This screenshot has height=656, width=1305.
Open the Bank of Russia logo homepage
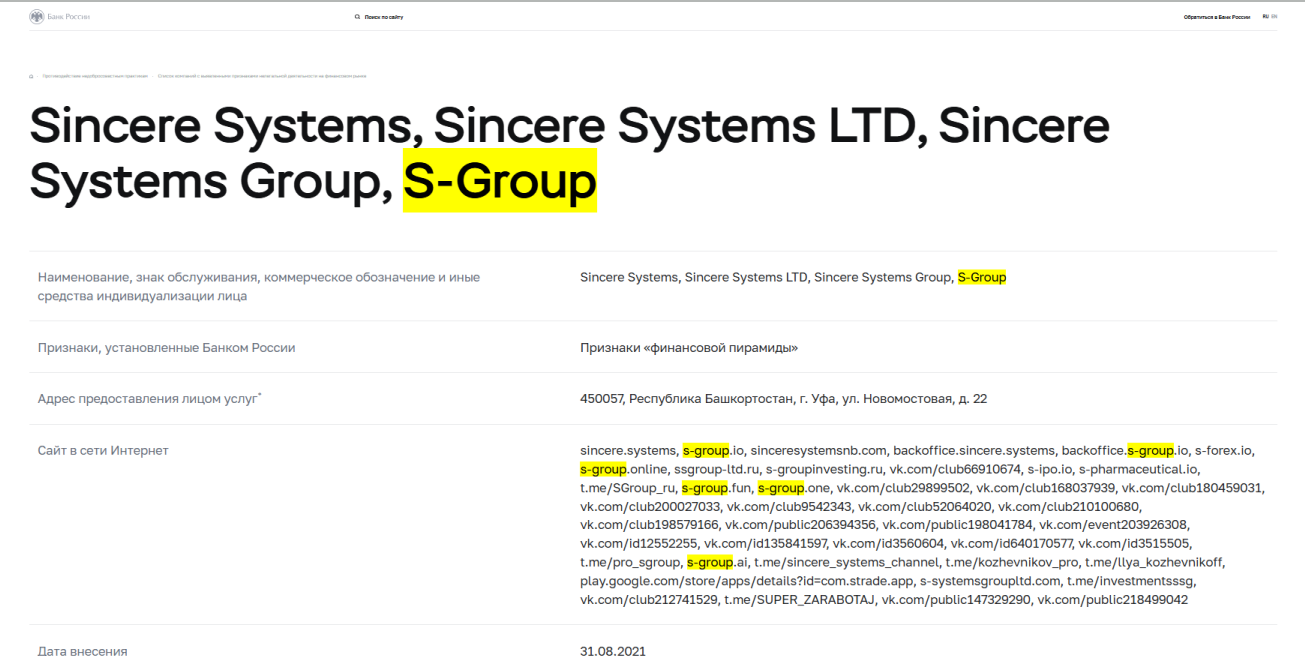(60, 17)
